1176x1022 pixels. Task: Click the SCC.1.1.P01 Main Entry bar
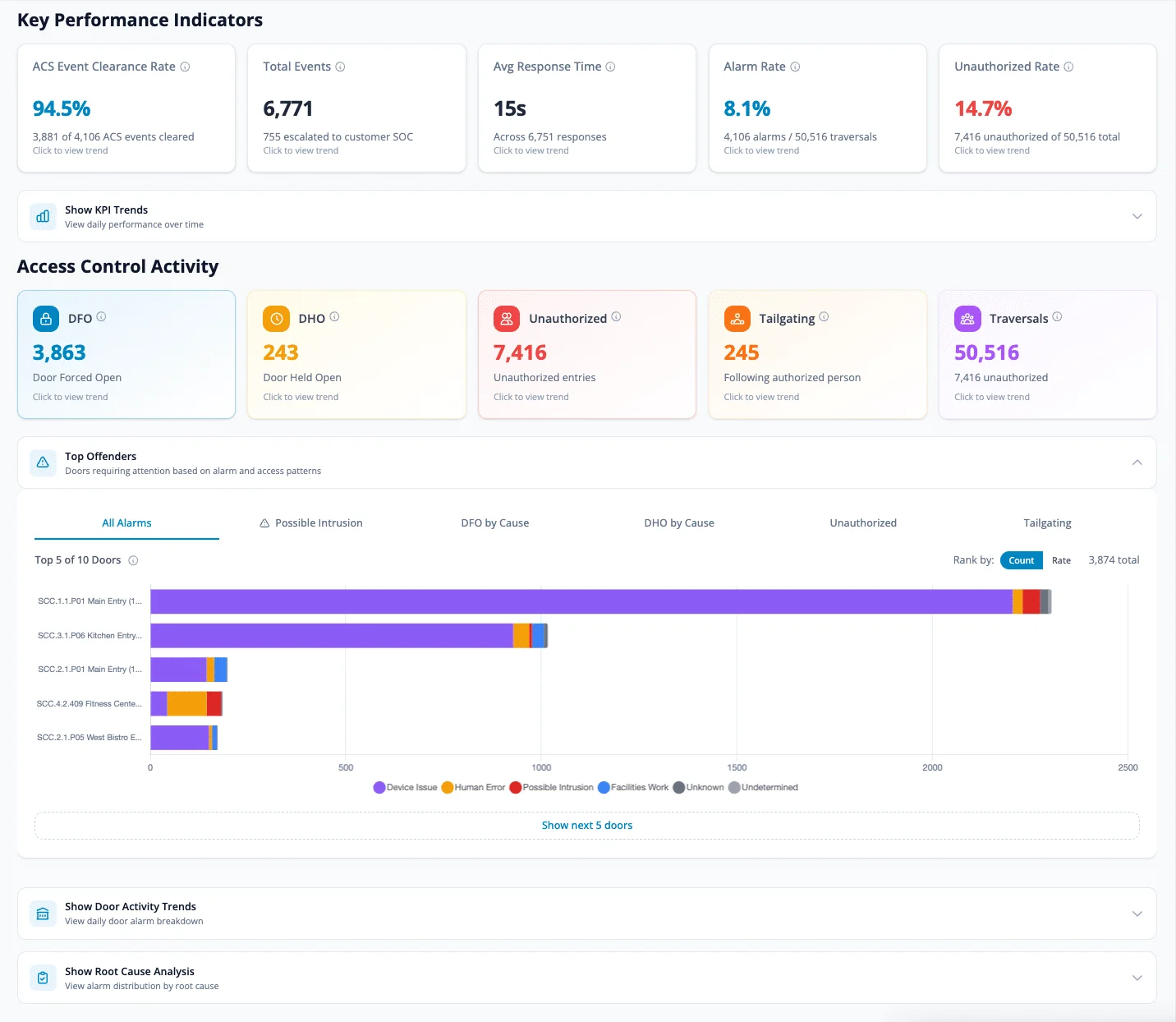click(x=601, y=601)
